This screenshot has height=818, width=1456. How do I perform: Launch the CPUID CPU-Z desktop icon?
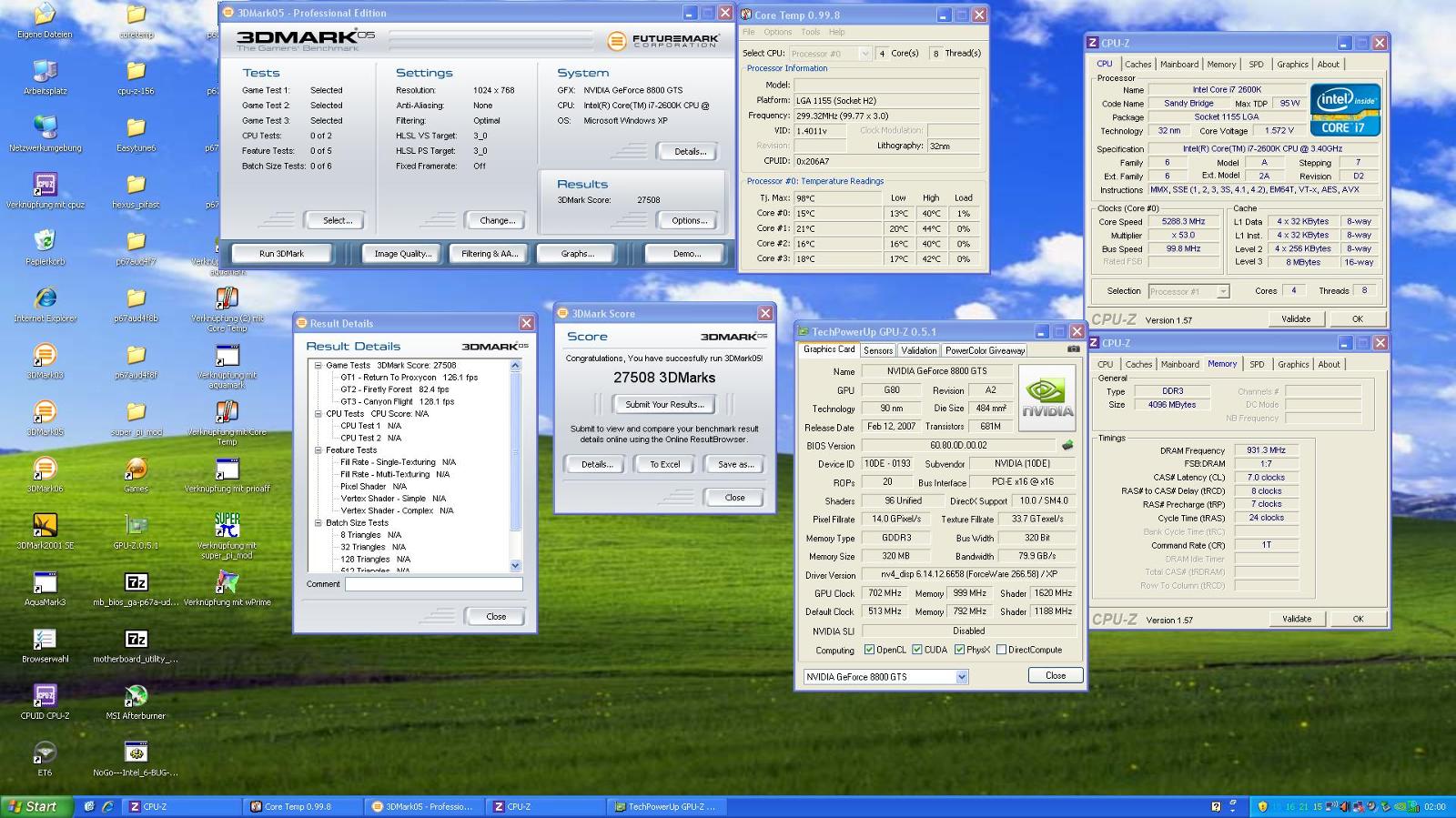[45, 695]
